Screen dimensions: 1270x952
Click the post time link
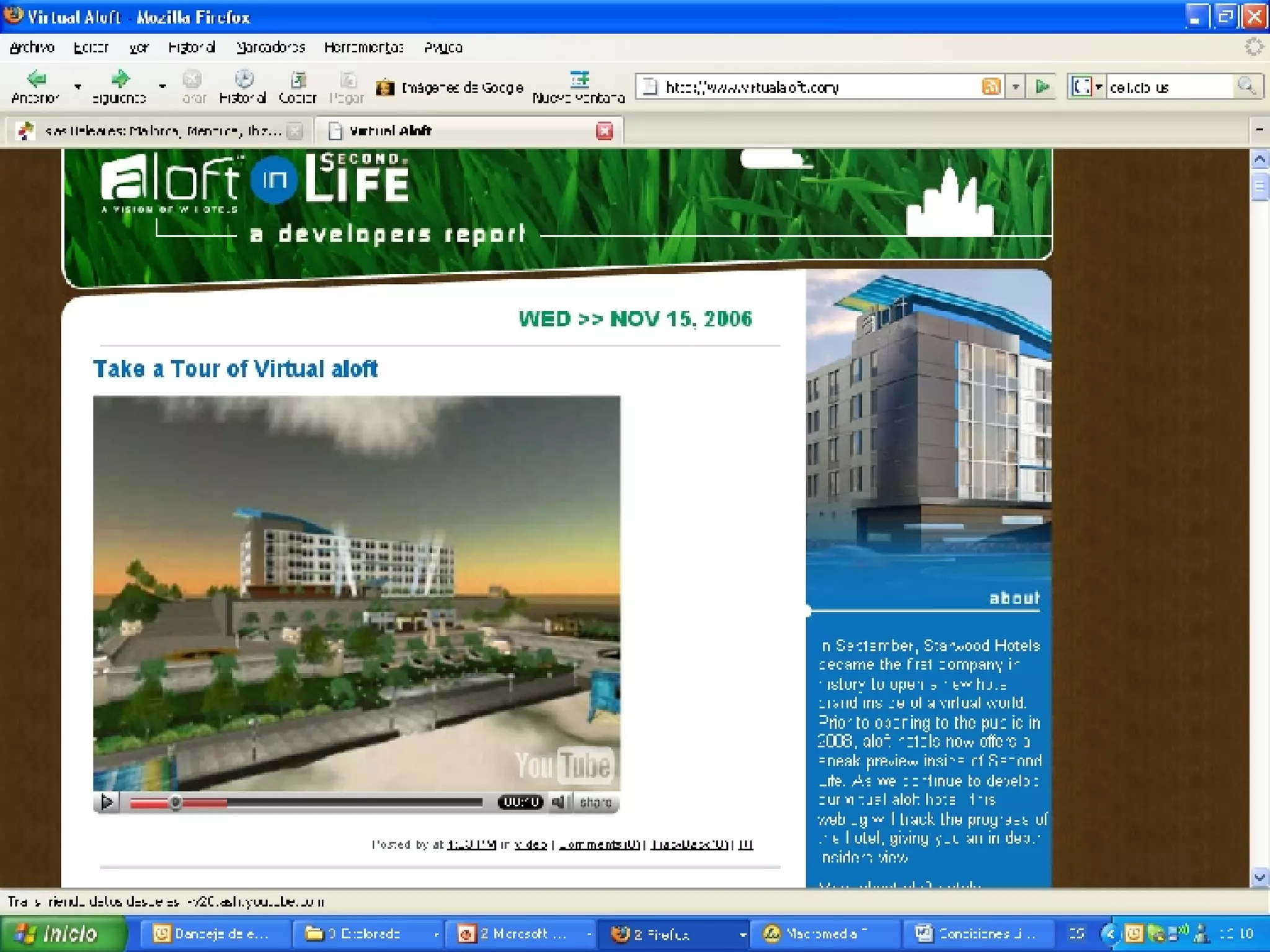[x=472, y=844]
